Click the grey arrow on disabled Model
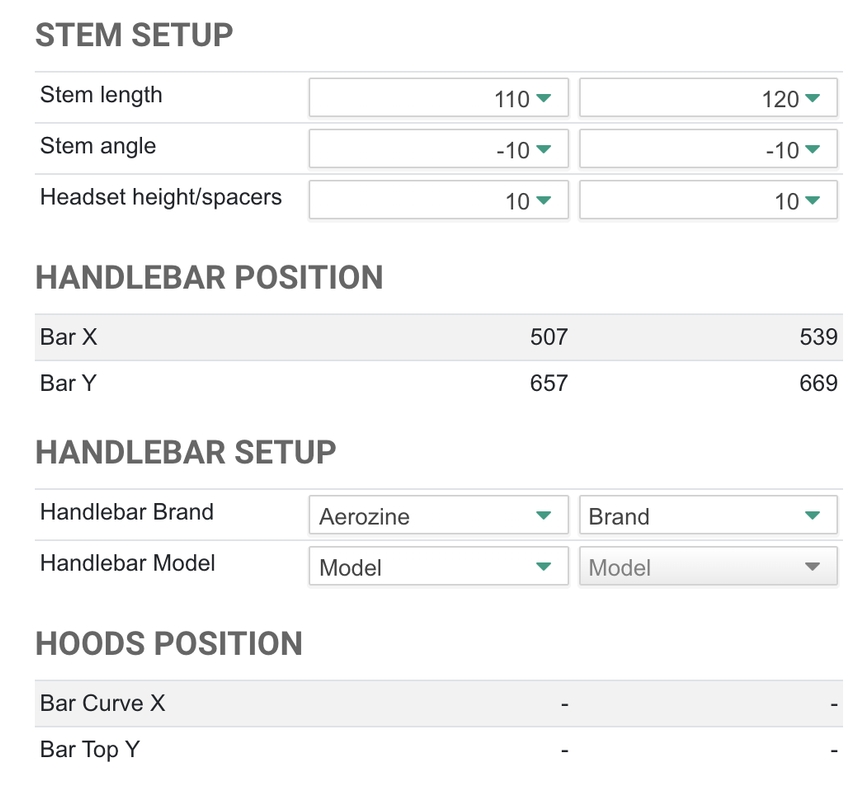Viewport: 863px width, 800px height. coord(812,566)
